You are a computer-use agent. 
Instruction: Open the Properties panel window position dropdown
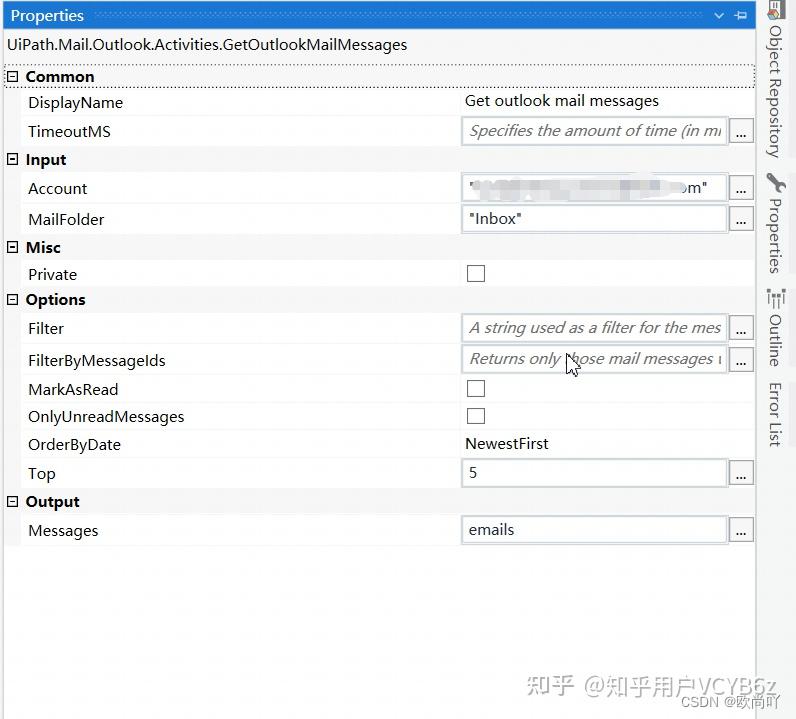[x=719, y=16]
